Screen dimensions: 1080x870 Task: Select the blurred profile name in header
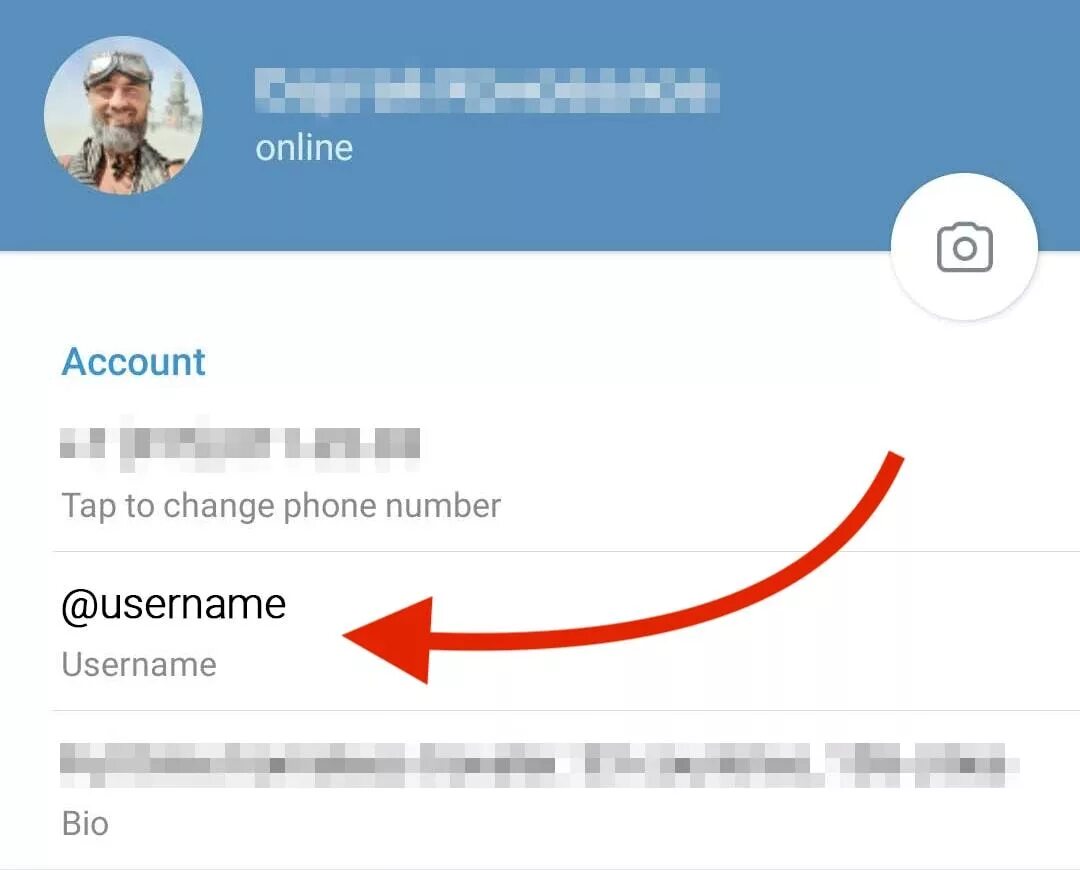coord(487,90)
